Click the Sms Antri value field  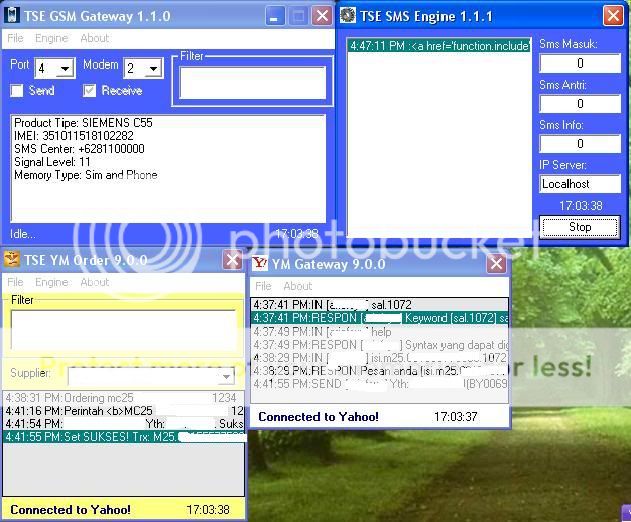point(580,104)
